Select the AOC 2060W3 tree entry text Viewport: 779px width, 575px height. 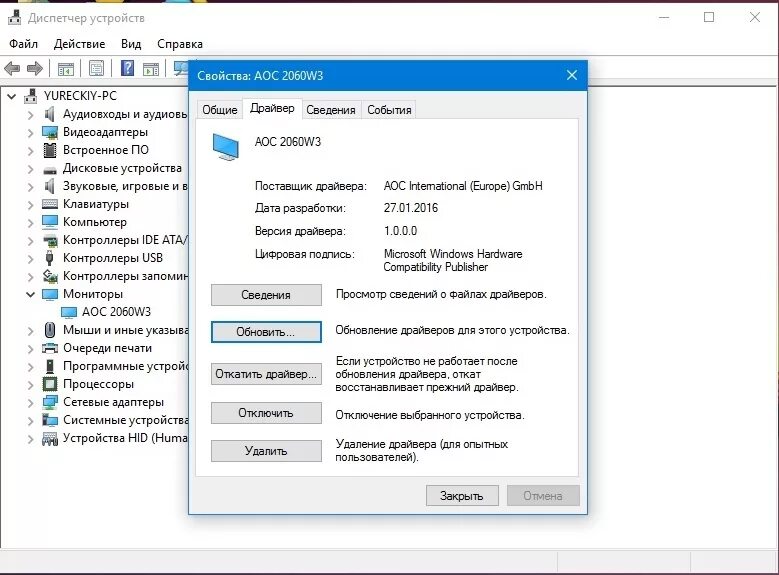tap(116, 312)
